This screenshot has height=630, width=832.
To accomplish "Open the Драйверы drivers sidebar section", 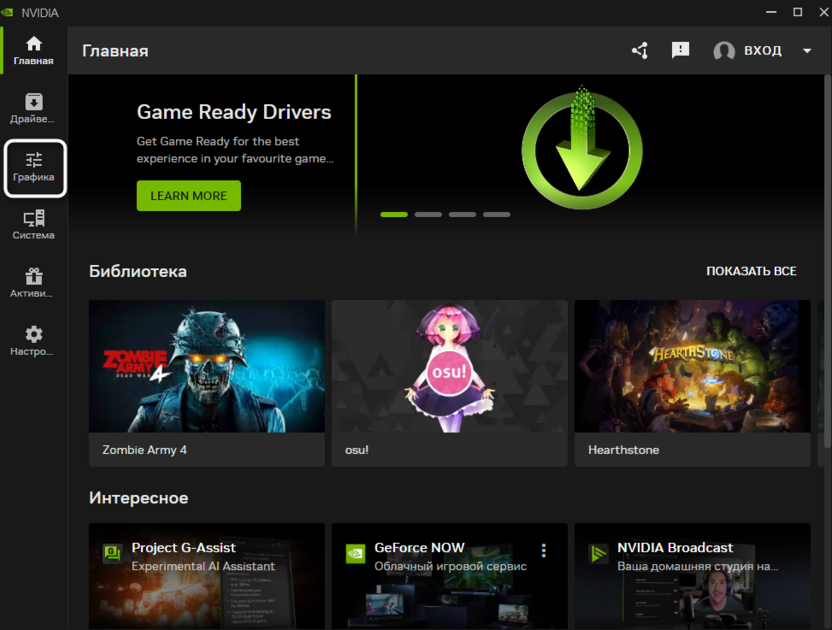I will [33, 109].
